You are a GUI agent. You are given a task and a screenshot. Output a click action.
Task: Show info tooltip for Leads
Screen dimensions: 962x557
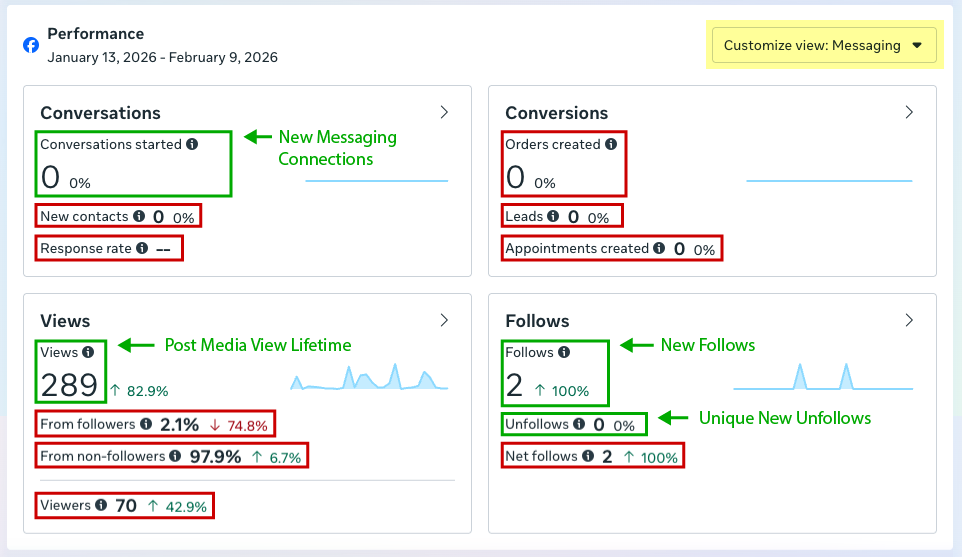tap(553, 216)
